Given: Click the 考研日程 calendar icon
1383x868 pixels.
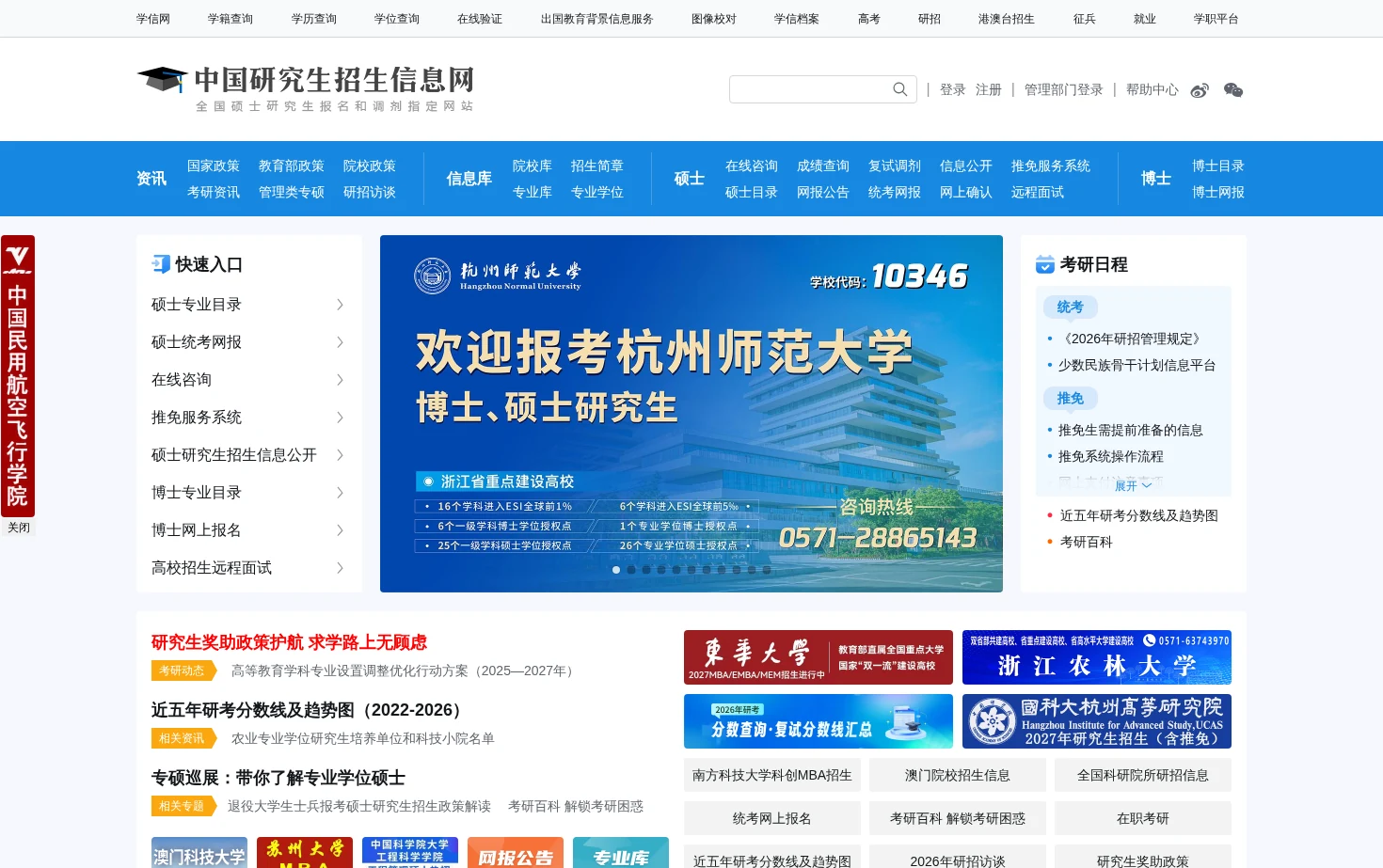Looking at the screenshot, I should tap(1044, 264).
